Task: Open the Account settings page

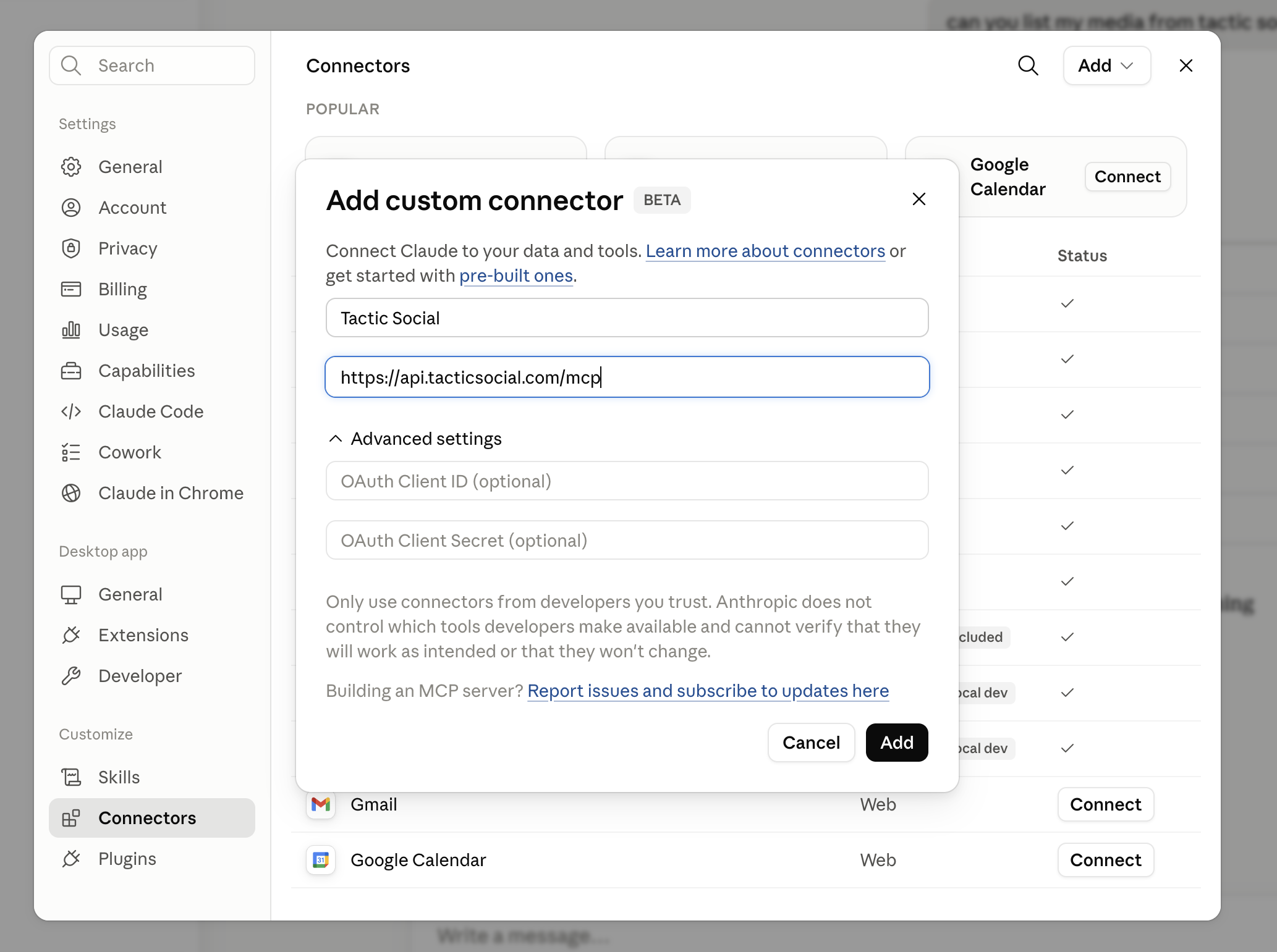Action: click(x=152, y=208)
